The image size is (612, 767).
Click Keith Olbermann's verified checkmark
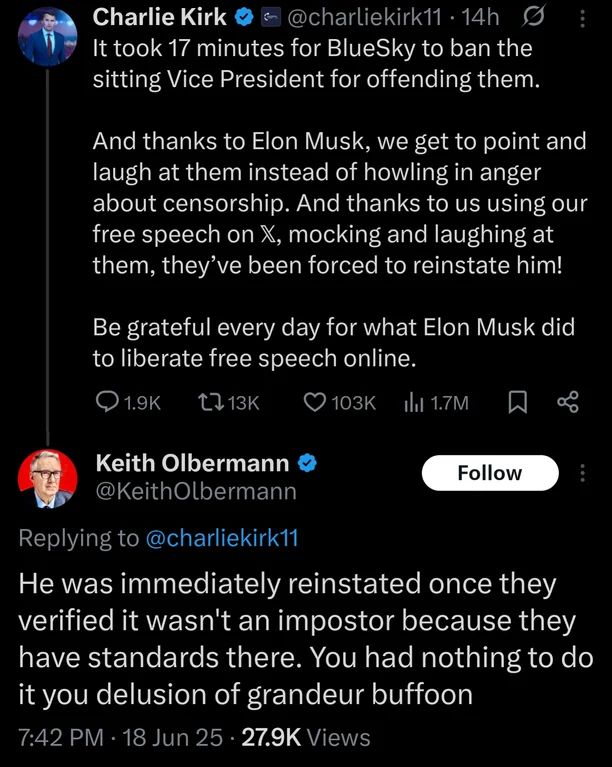point(309,462)
